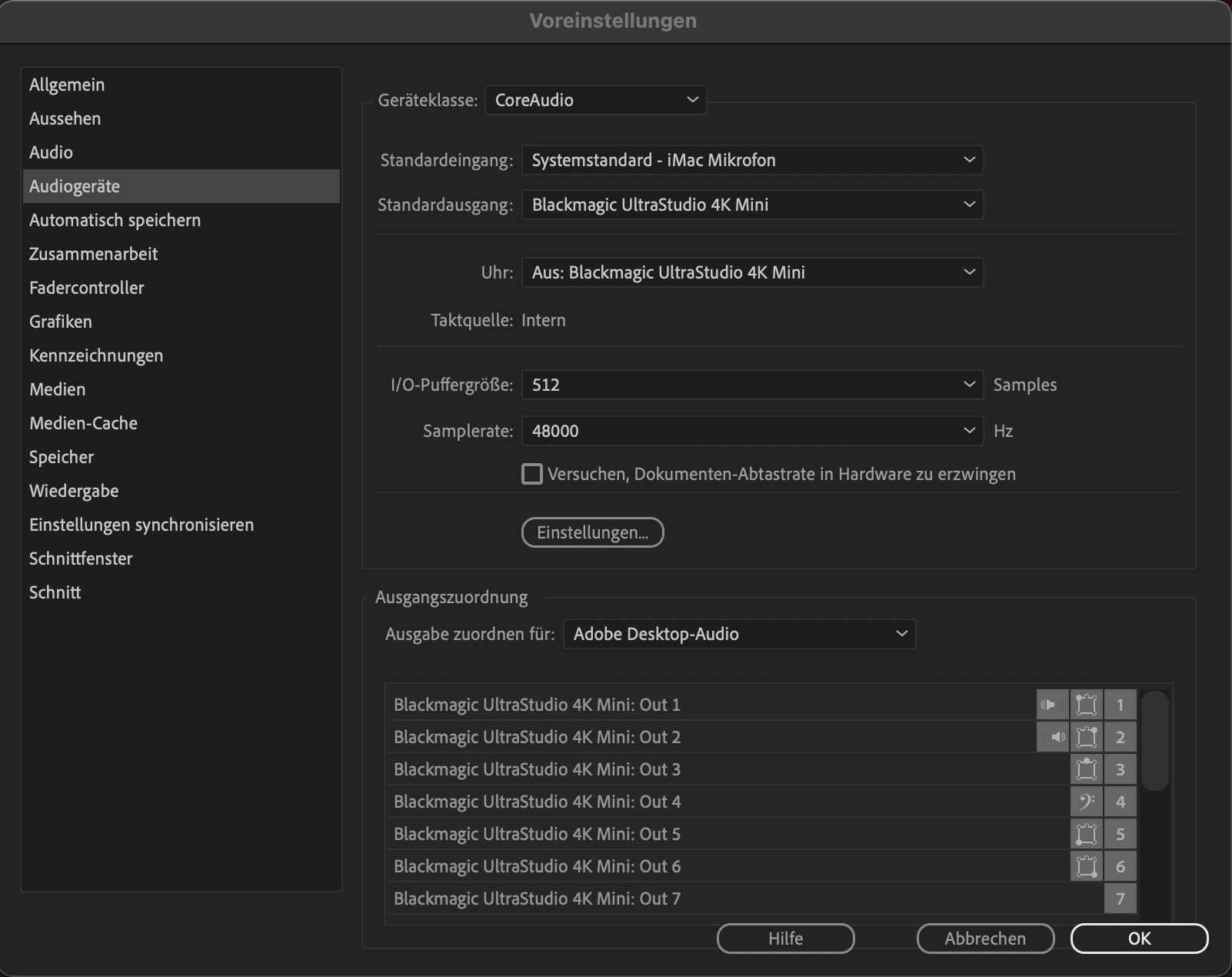Screen dimensions: 1232x977
Task: Click the left stereo speaker icon on Out 1
Action: click(1052, 705)
